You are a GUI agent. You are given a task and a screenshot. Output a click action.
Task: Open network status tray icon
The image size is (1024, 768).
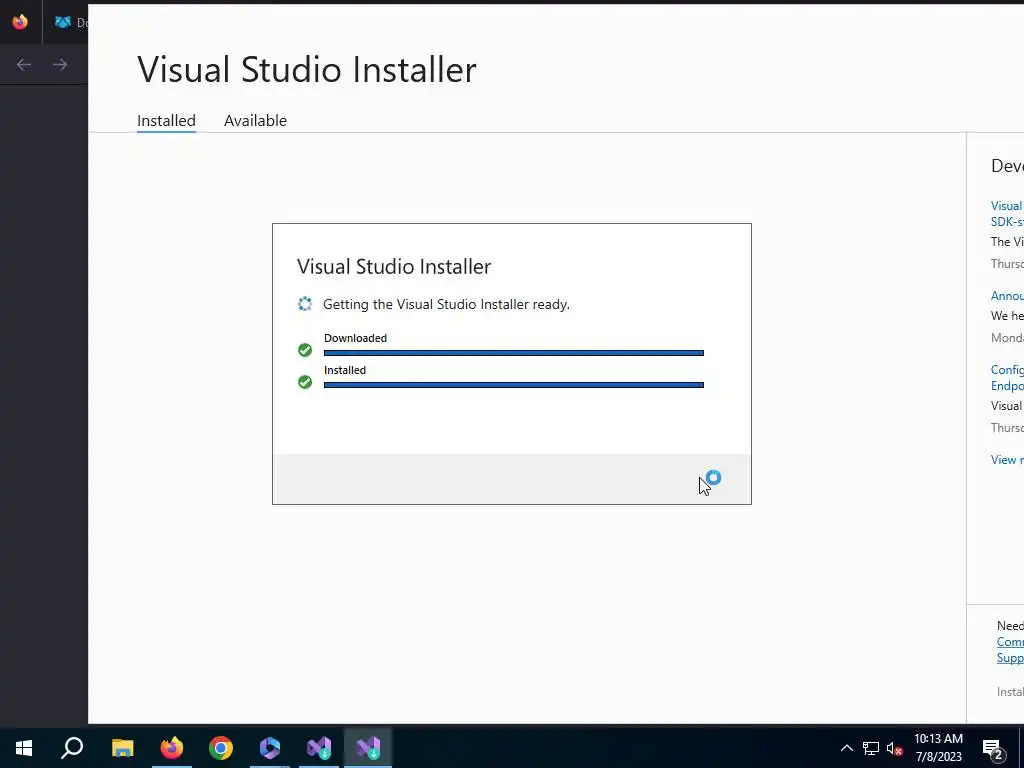click(871, 748)
